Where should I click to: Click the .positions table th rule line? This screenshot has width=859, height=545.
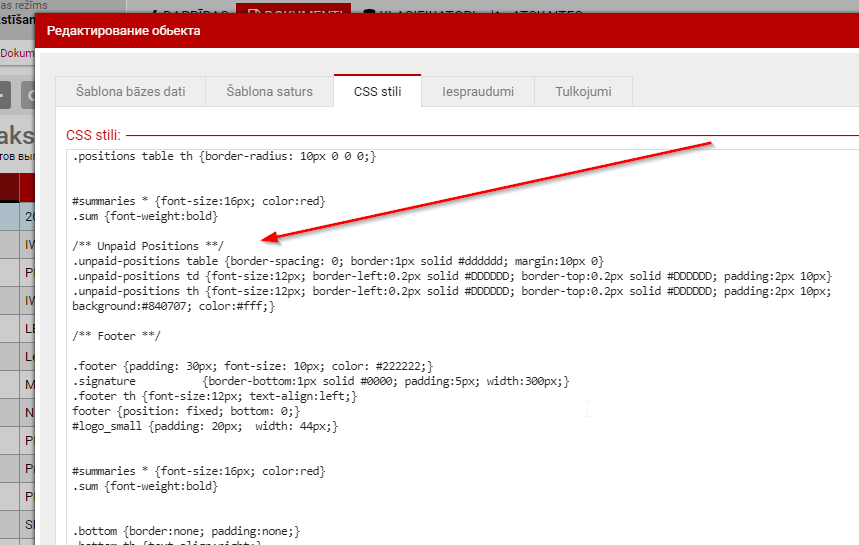[x=223, y=156]
